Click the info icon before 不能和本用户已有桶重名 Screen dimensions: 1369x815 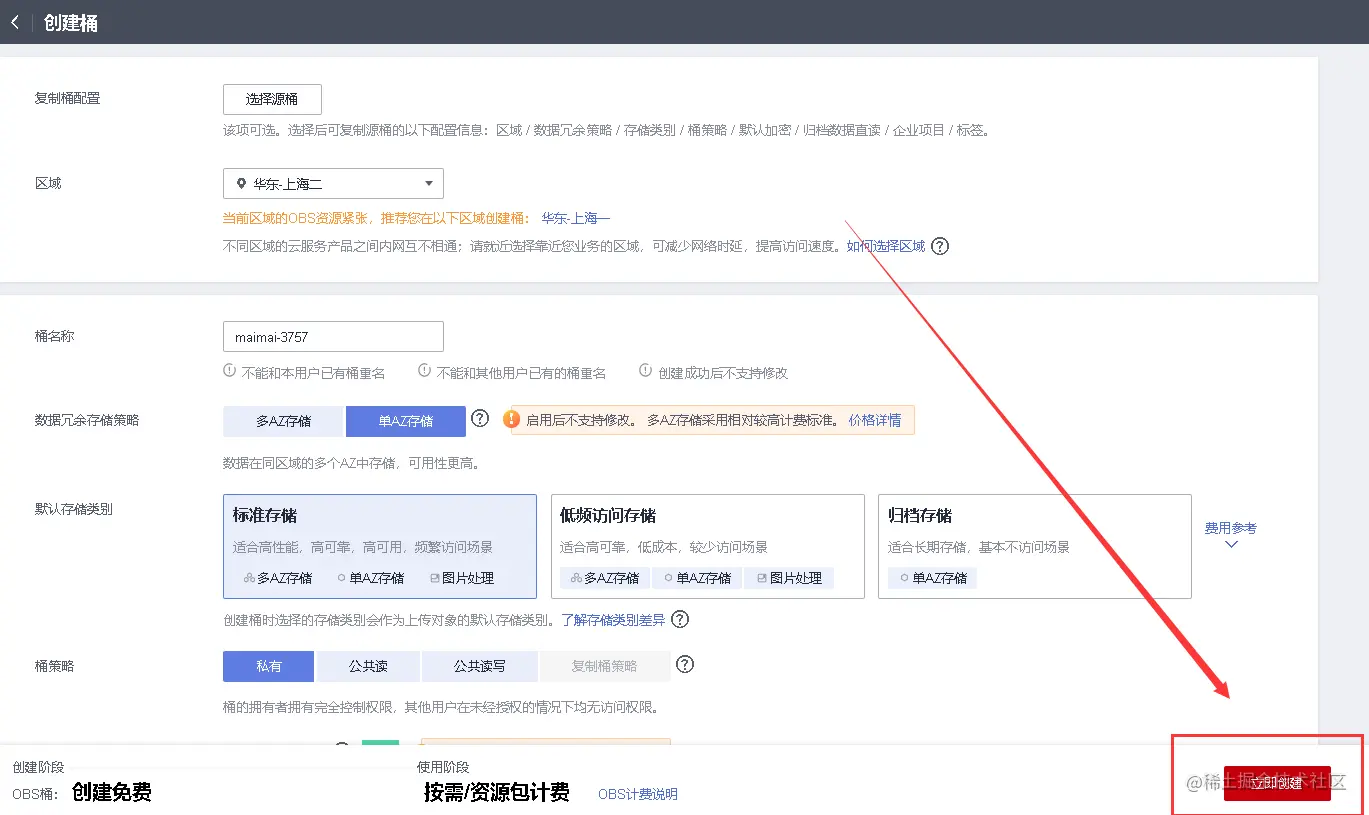pyautogui.click(x=230, y=371)
